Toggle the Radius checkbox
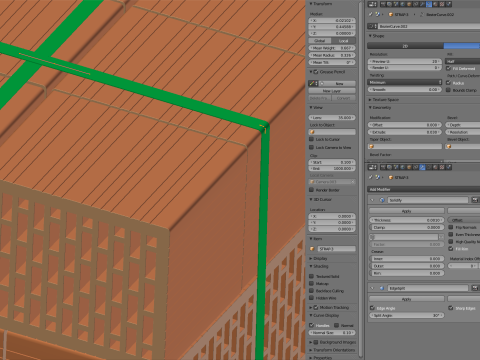480x360 pixels. [x=448, y=83]
